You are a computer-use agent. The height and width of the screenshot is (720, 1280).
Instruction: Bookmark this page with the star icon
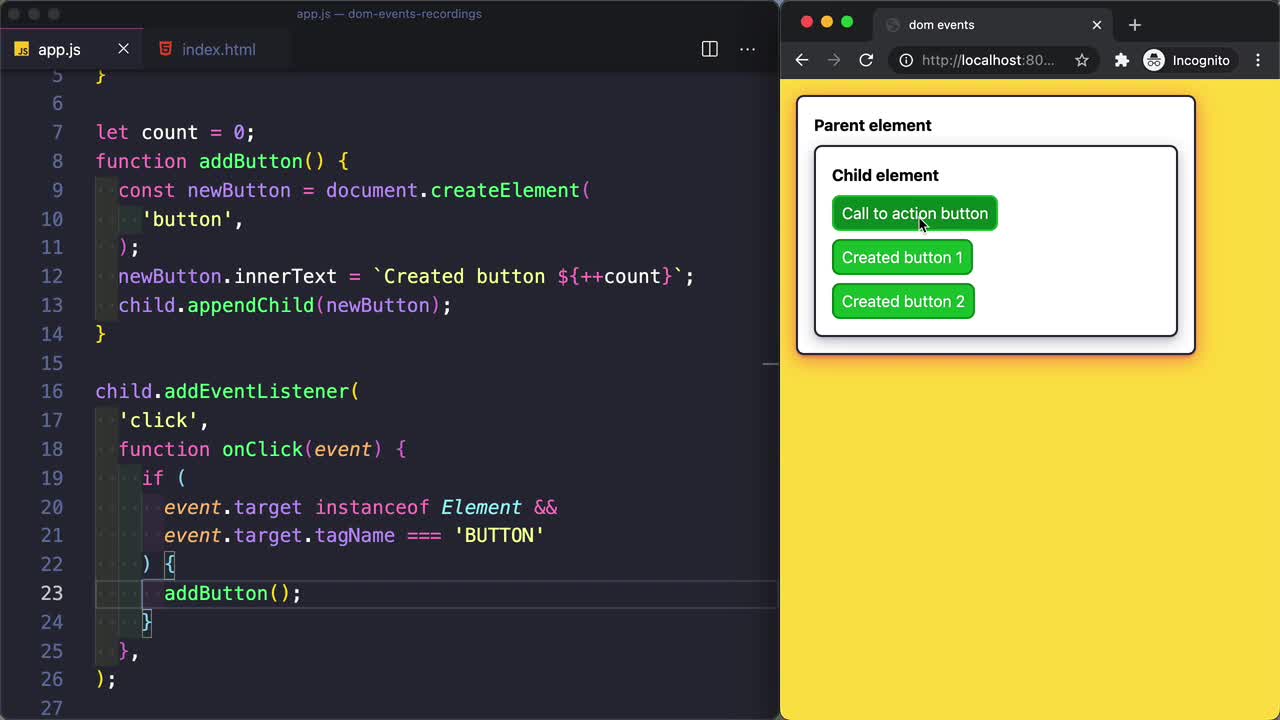click(1081, 60)
